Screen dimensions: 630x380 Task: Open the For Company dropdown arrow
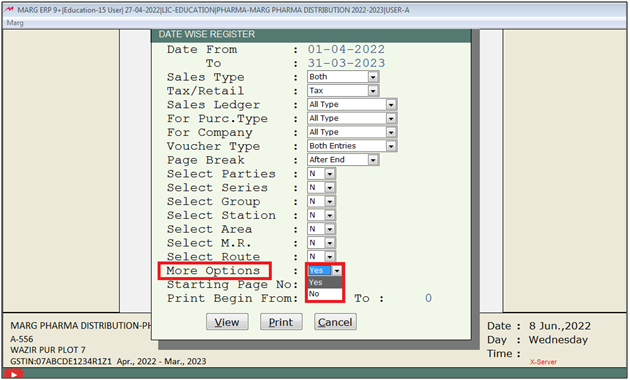tap(391, 132)
